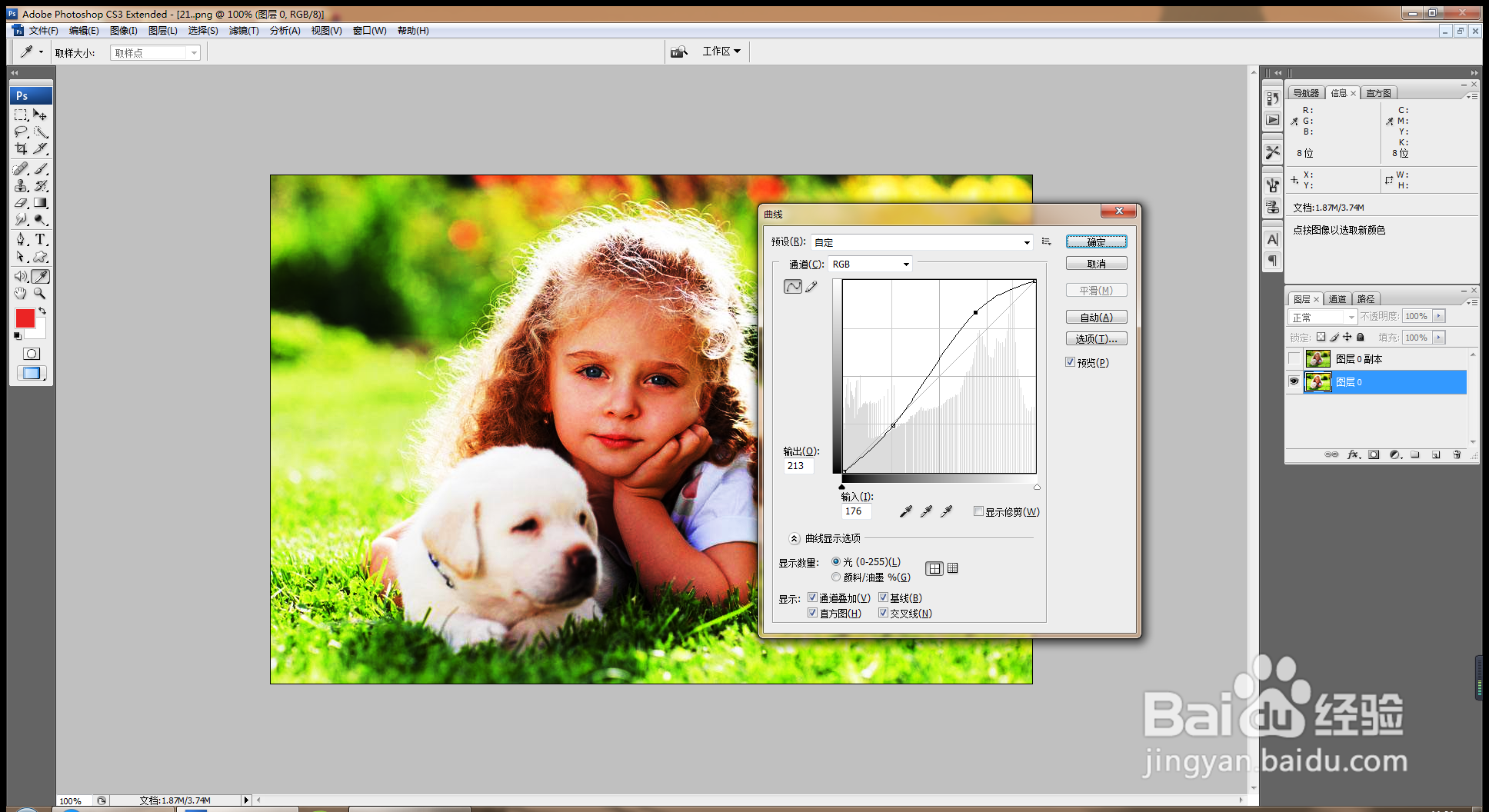
Task: Click the 自动(A) auto button
Action: [1097, 318]
